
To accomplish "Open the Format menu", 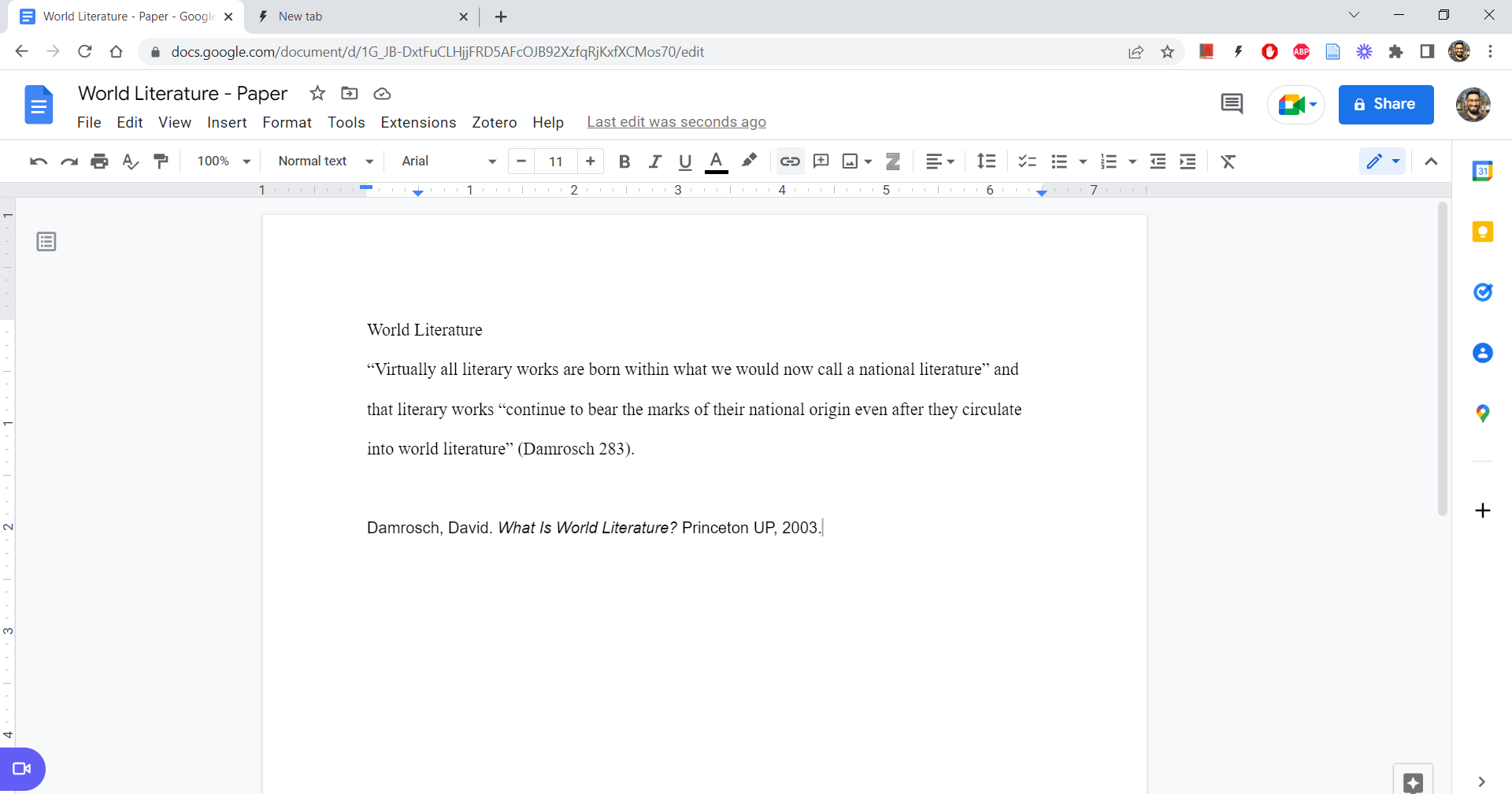I will point(287,122).
